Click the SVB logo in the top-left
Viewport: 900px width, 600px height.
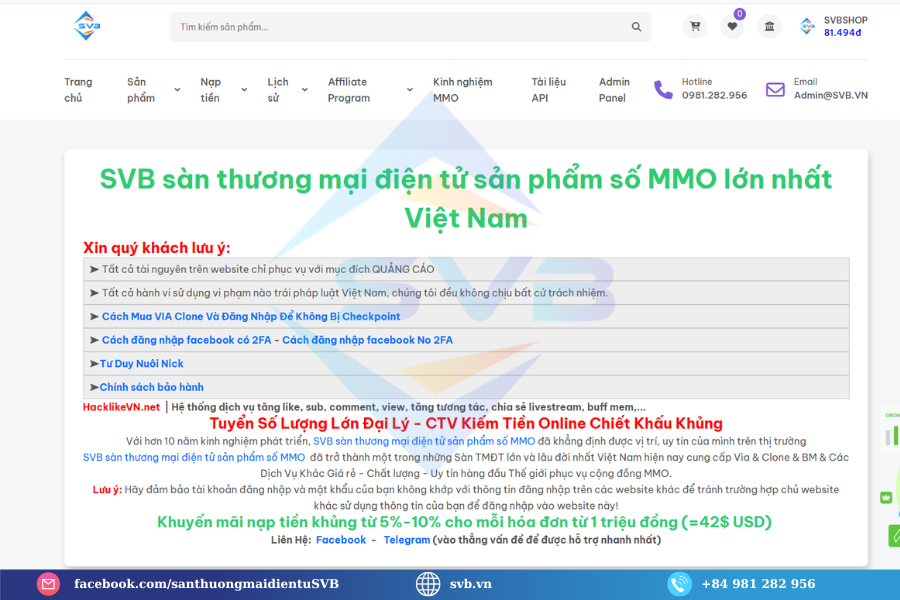pyautogui.click(x=85, y=26)
